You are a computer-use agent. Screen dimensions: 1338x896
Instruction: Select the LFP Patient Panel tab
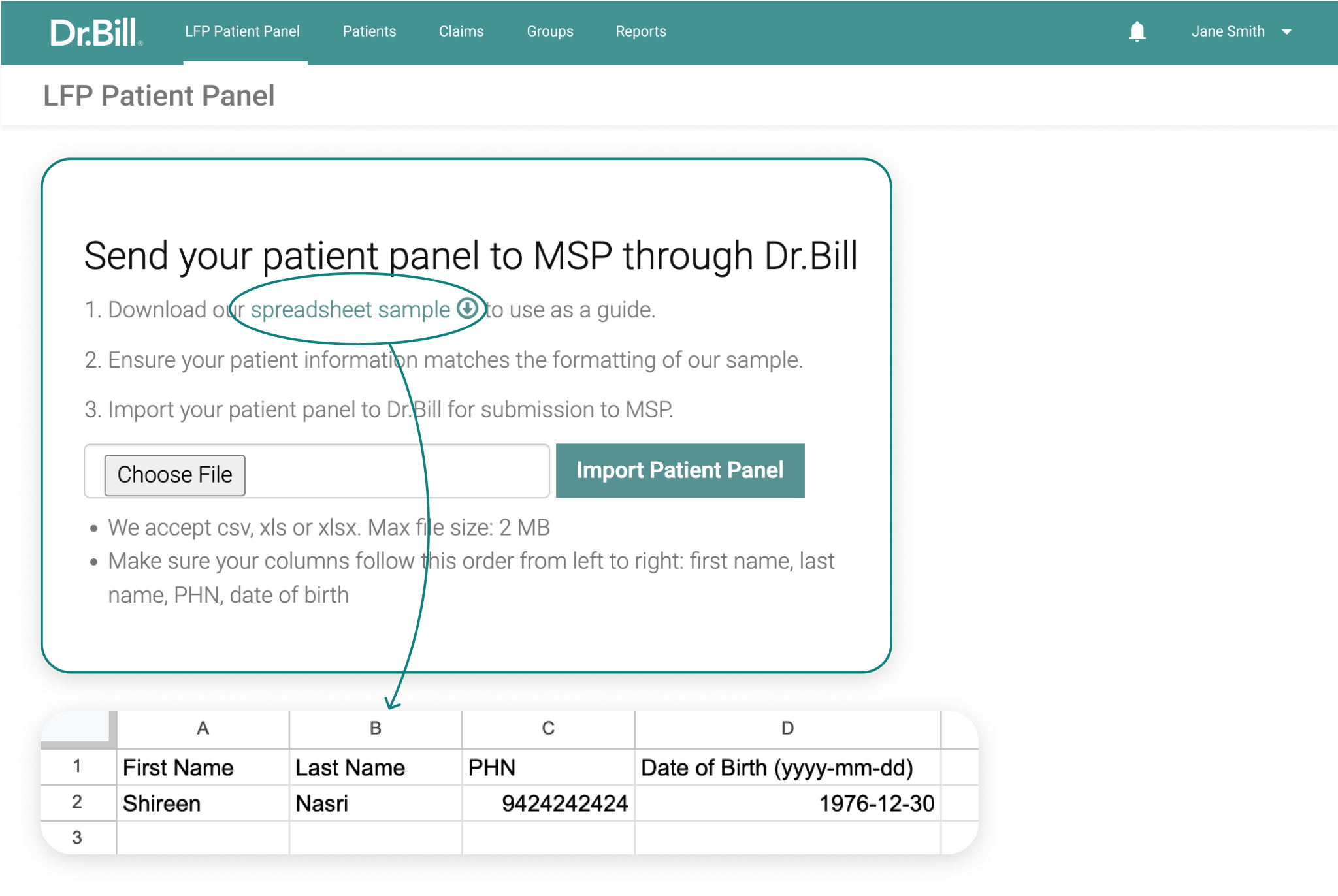[x=242, y=31]
